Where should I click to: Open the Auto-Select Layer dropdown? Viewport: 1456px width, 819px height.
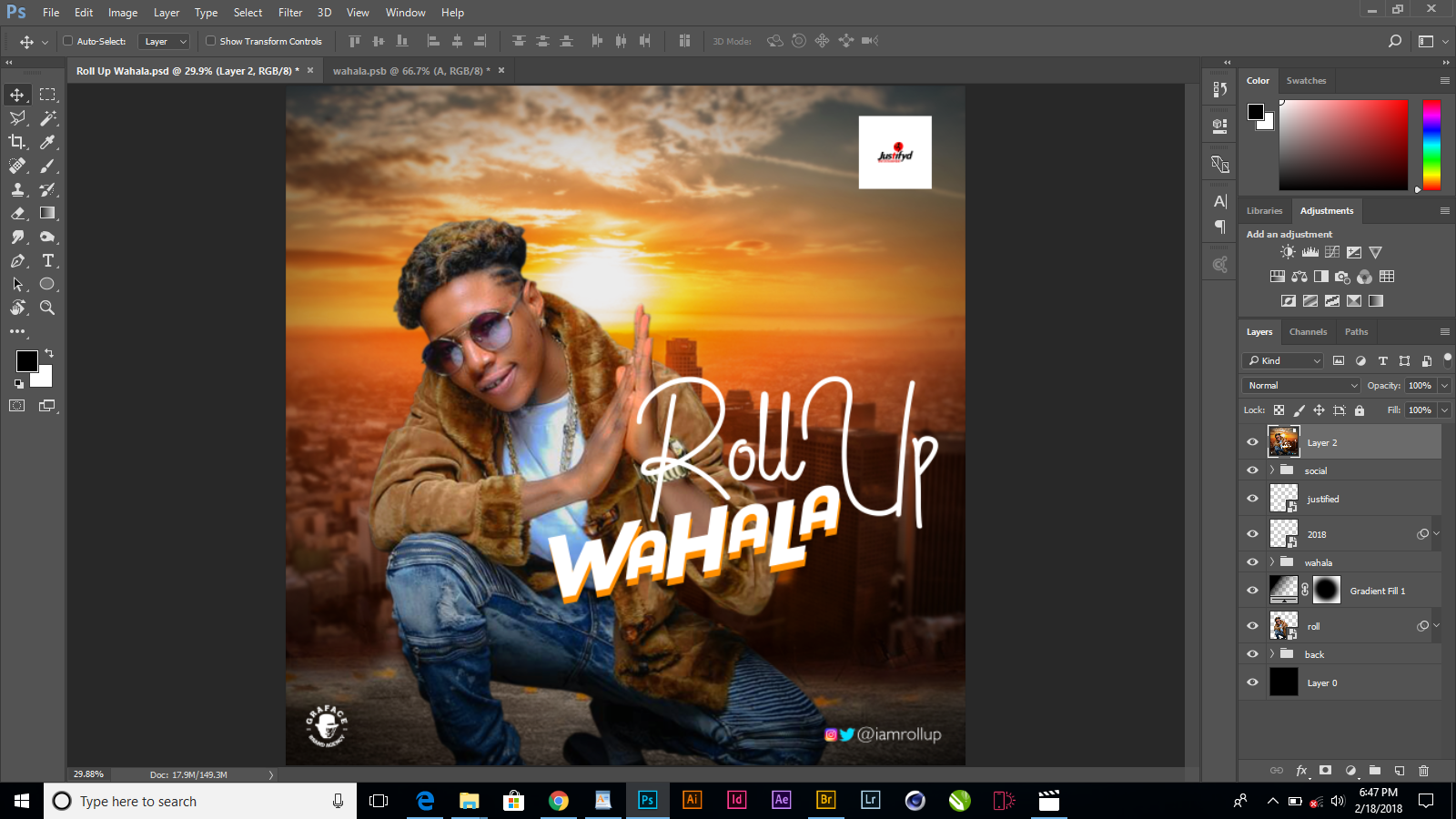164,41
